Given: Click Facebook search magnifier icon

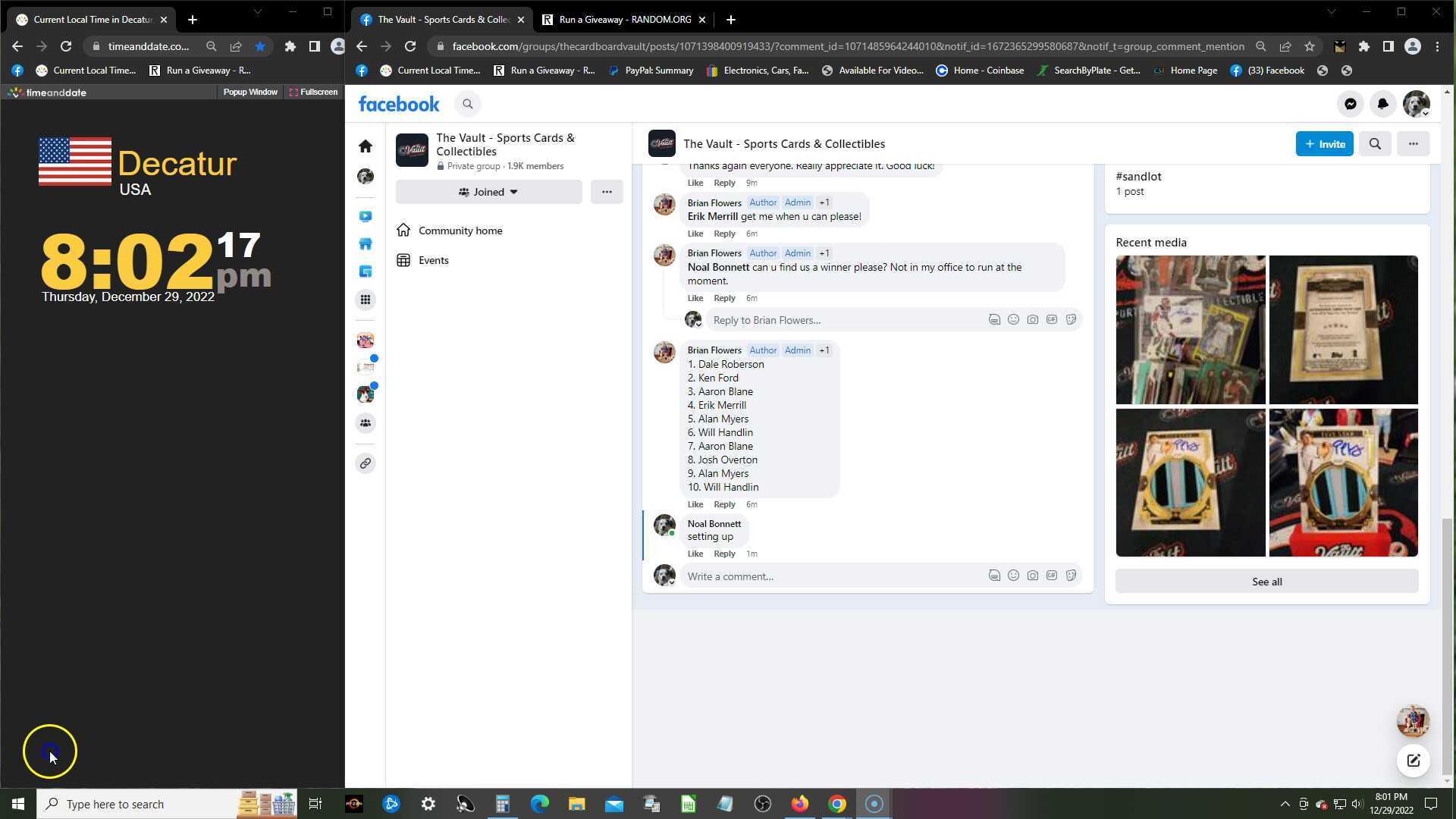Looking at the screenshot, I should 468,105.
